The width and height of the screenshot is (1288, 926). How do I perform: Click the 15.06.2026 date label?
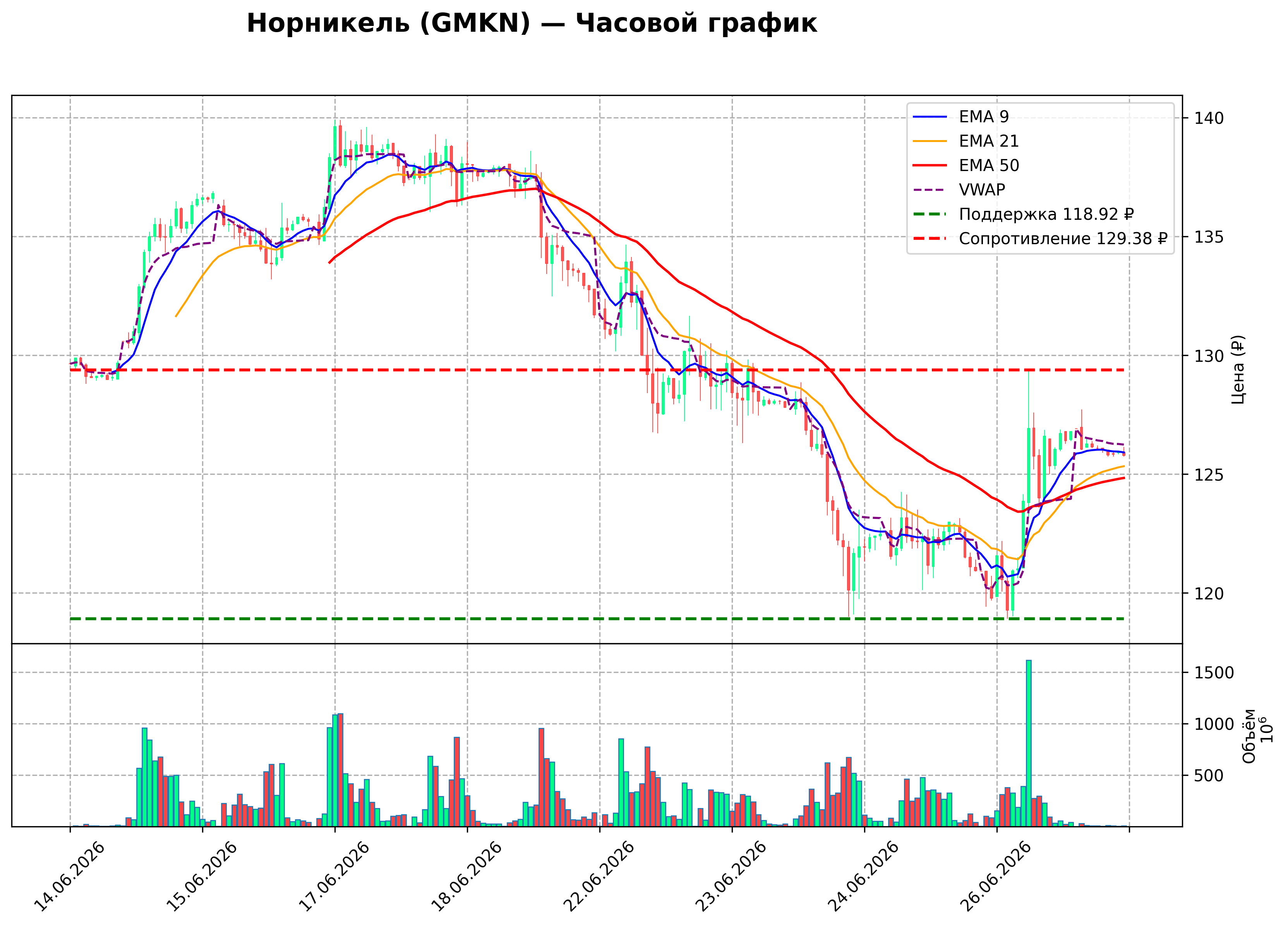pos(202,876)
